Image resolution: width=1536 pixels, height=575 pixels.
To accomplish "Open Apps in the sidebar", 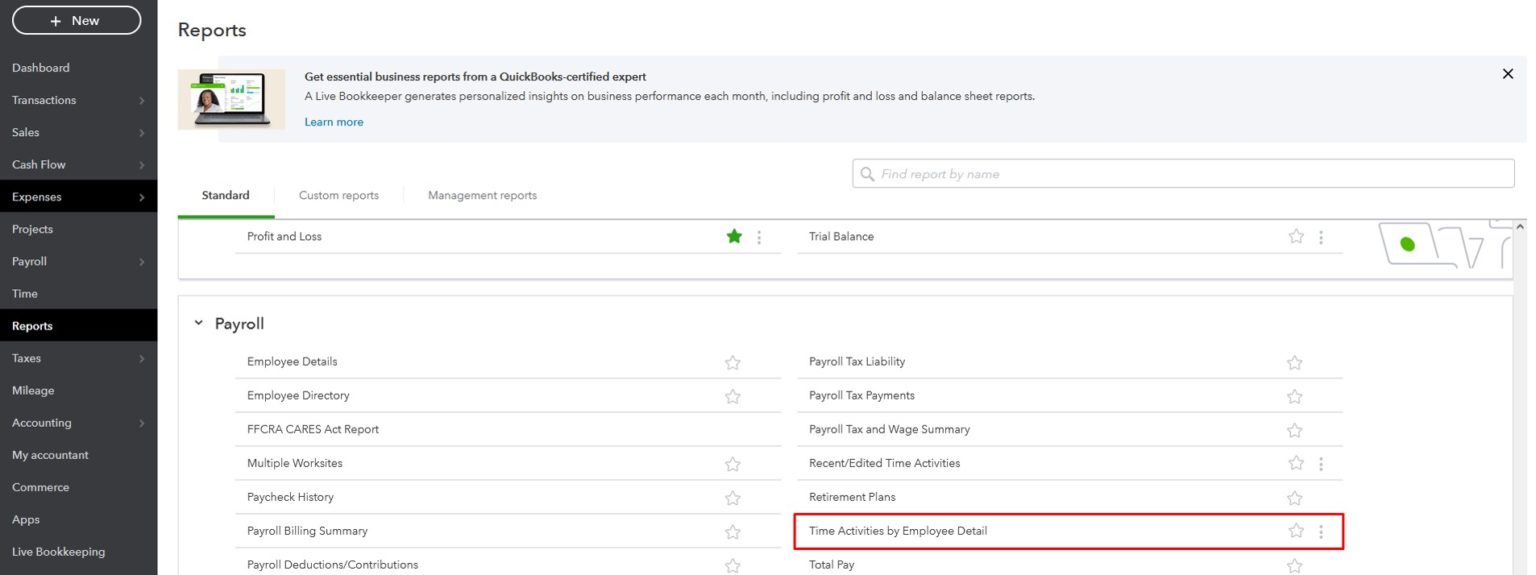I will tap(26, 519).
